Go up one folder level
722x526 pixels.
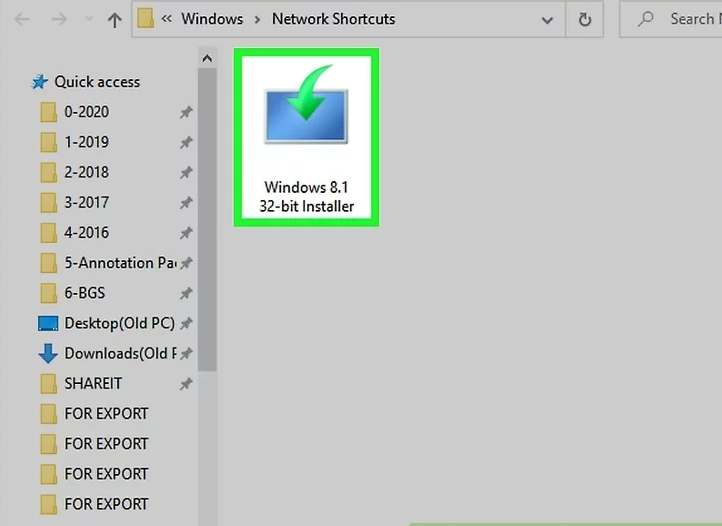click(x=115, y=19)
